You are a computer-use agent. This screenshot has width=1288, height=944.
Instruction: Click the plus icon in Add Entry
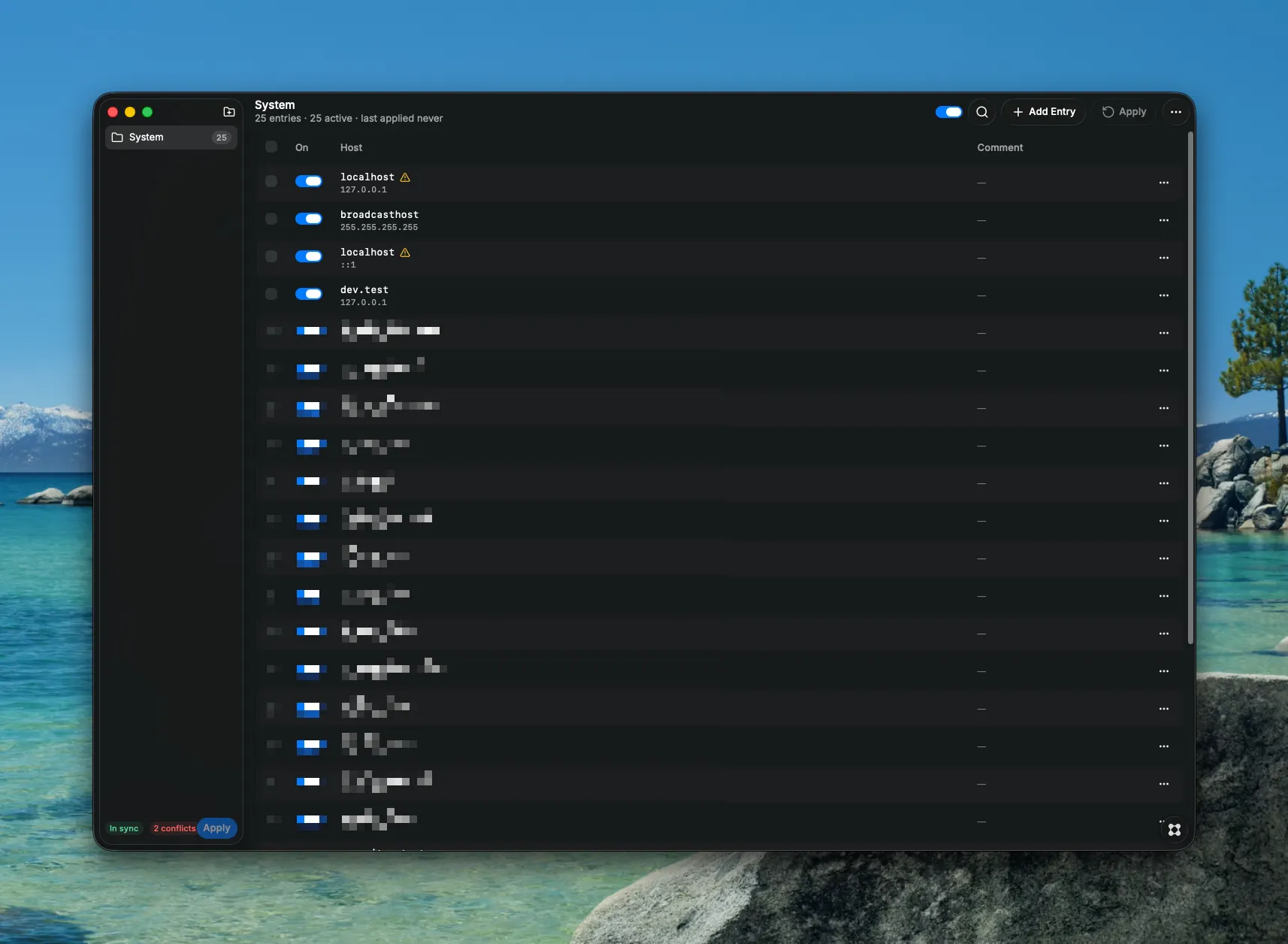pos(1018,112)
